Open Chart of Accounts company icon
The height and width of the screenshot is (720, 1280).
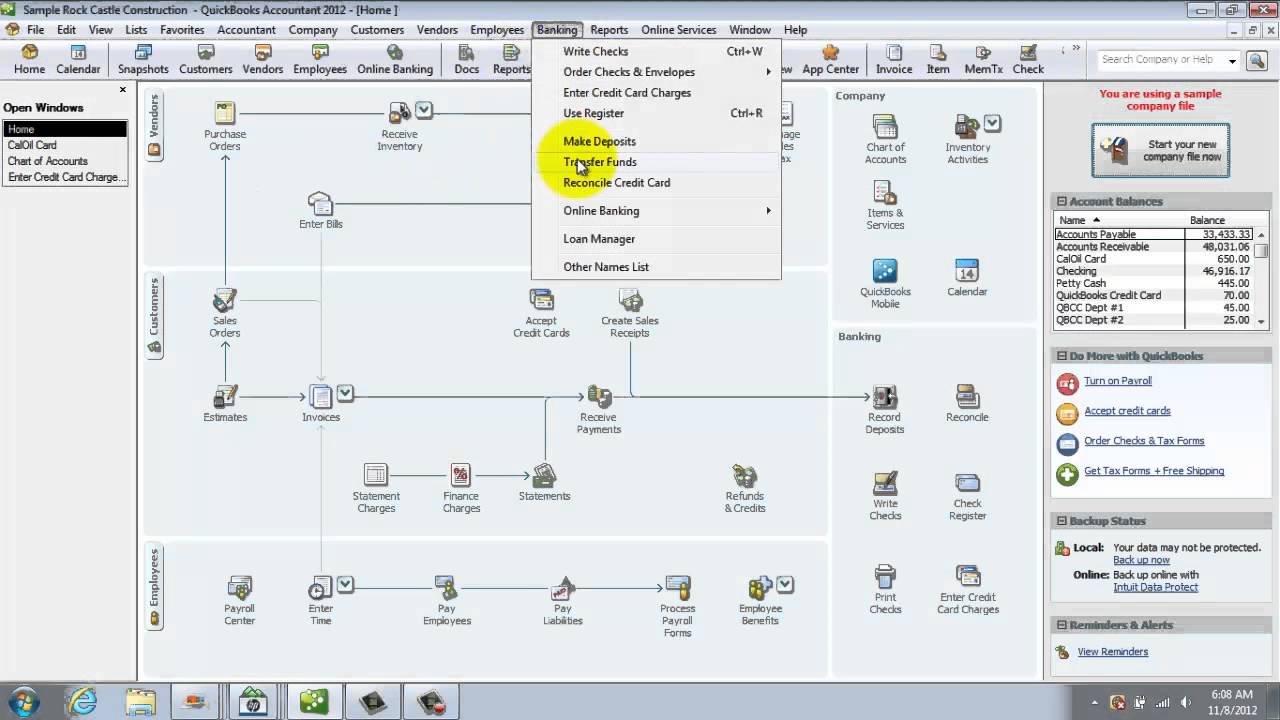[885, 126]
